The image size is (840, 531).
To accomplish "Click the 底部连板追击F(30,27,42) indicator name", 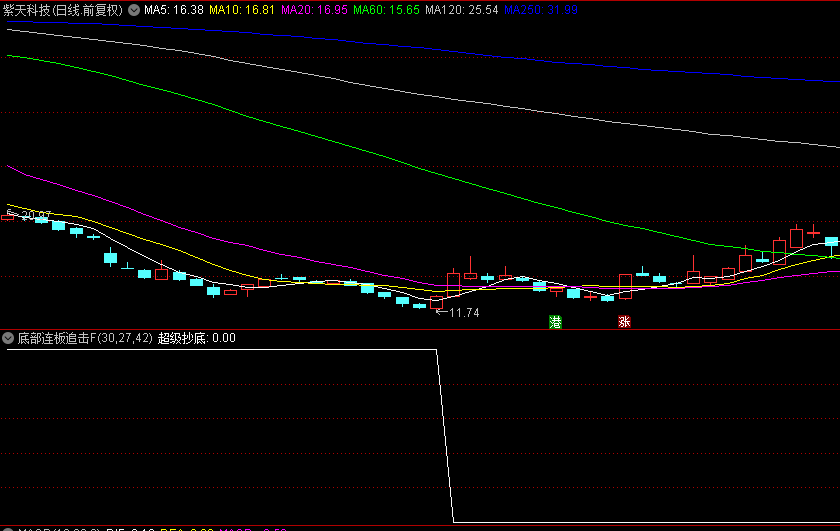I will (85, 338).
